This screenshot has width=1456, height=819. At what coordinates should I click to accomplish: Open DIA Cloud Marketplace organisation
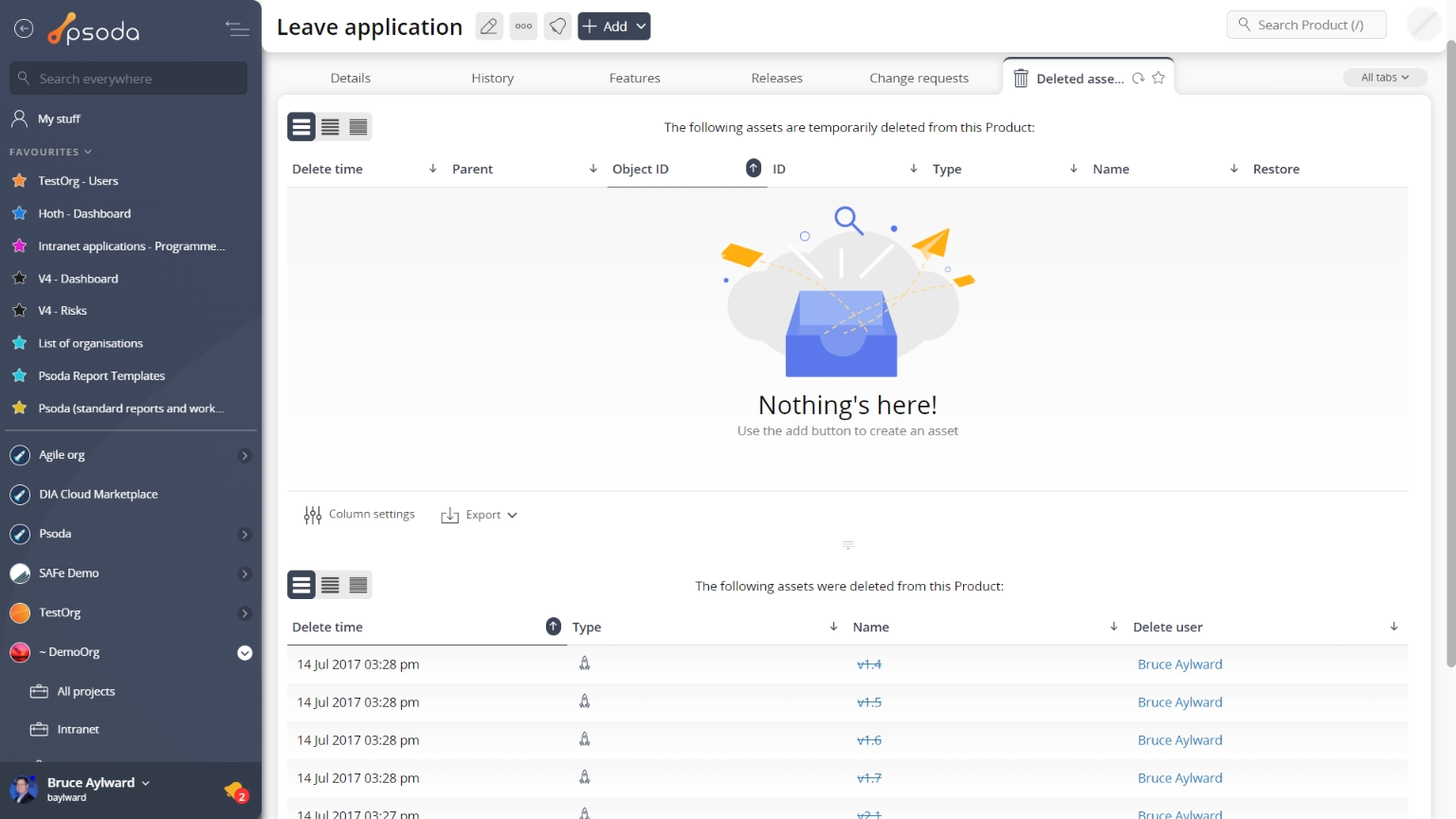pos(99,495)
